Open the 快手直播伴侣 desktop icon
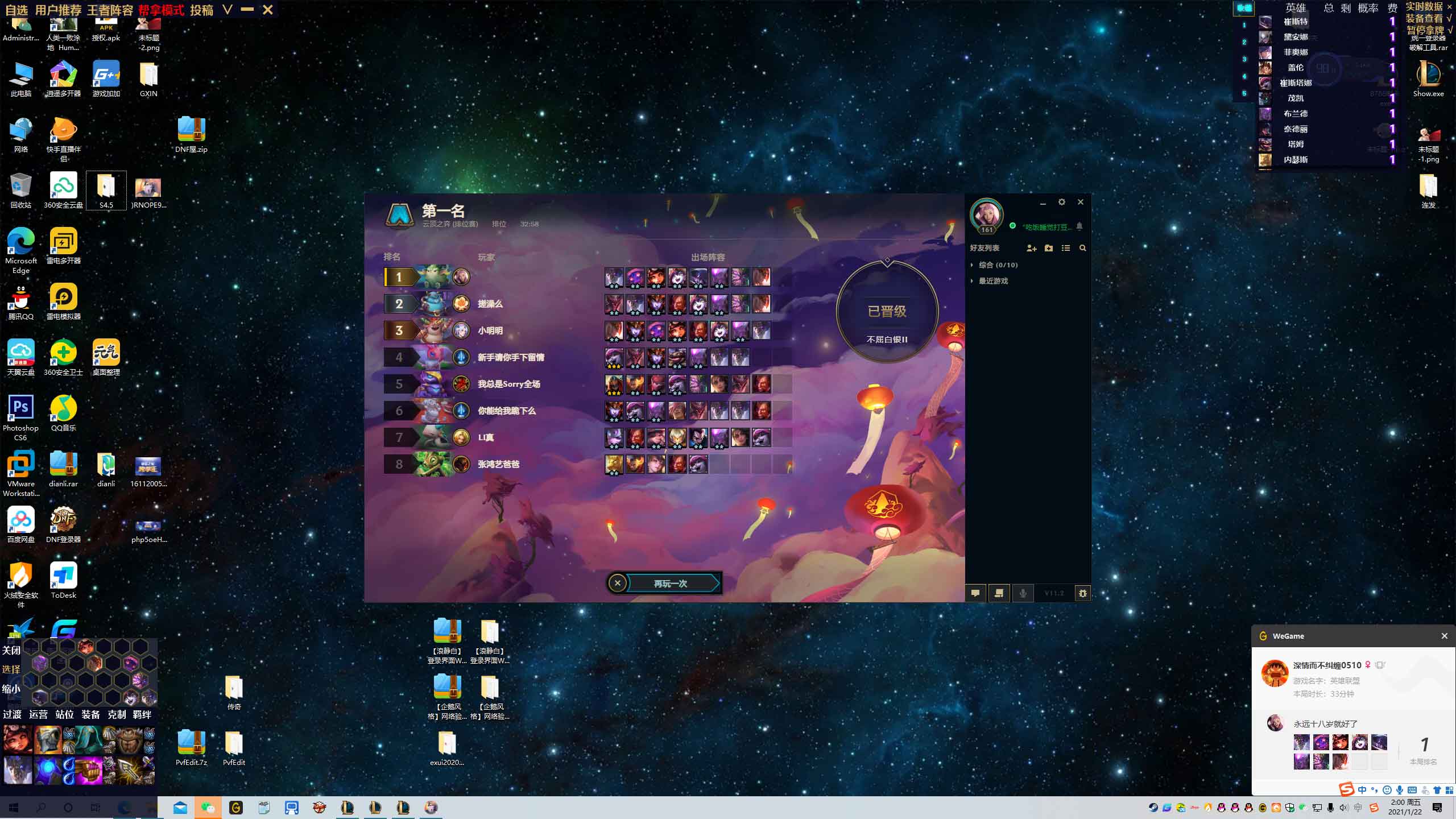 (x=63, y=138)
